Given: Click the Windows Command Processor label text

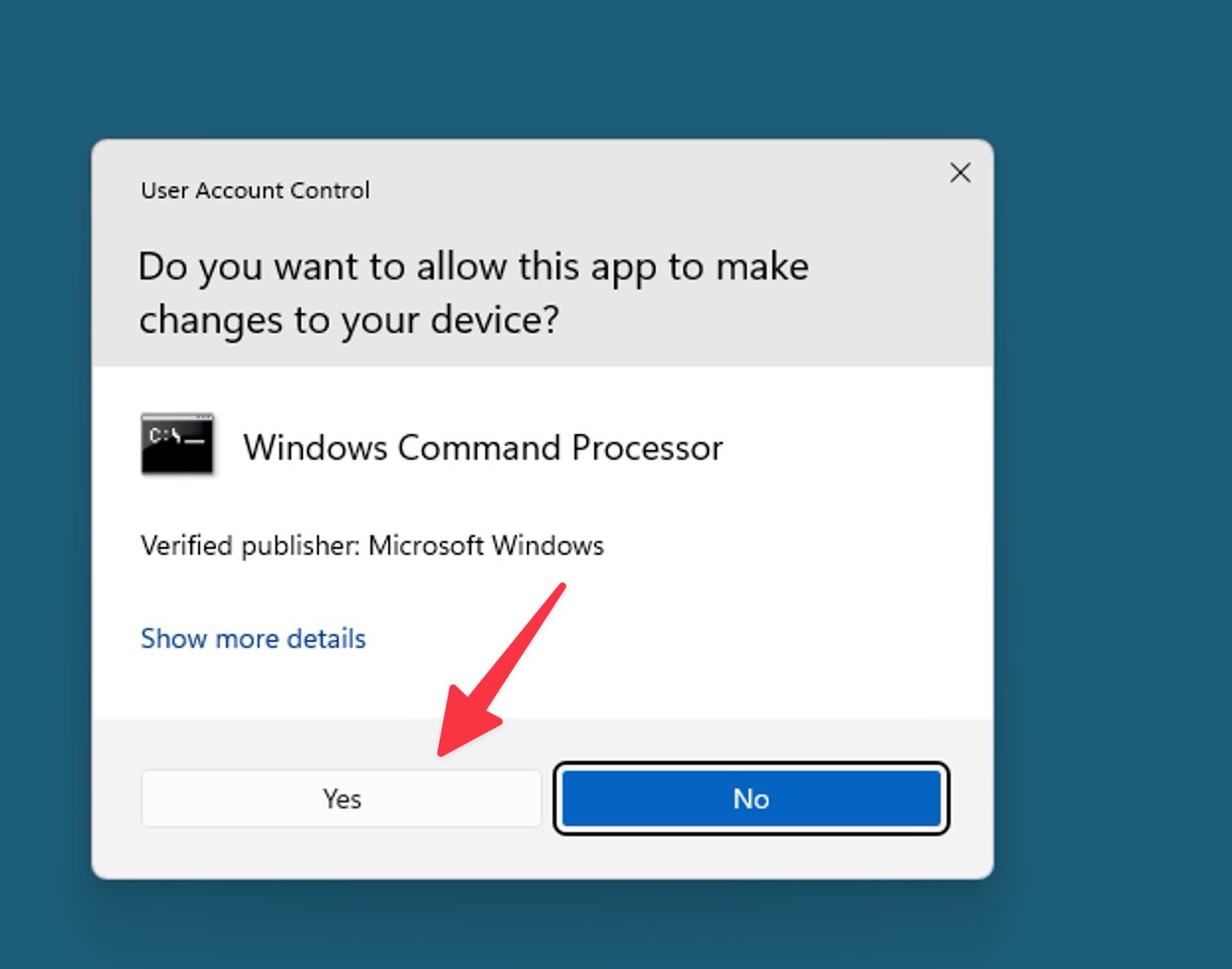Looking at the screenshot, I should pyautogui.click(x=483, y=448).
